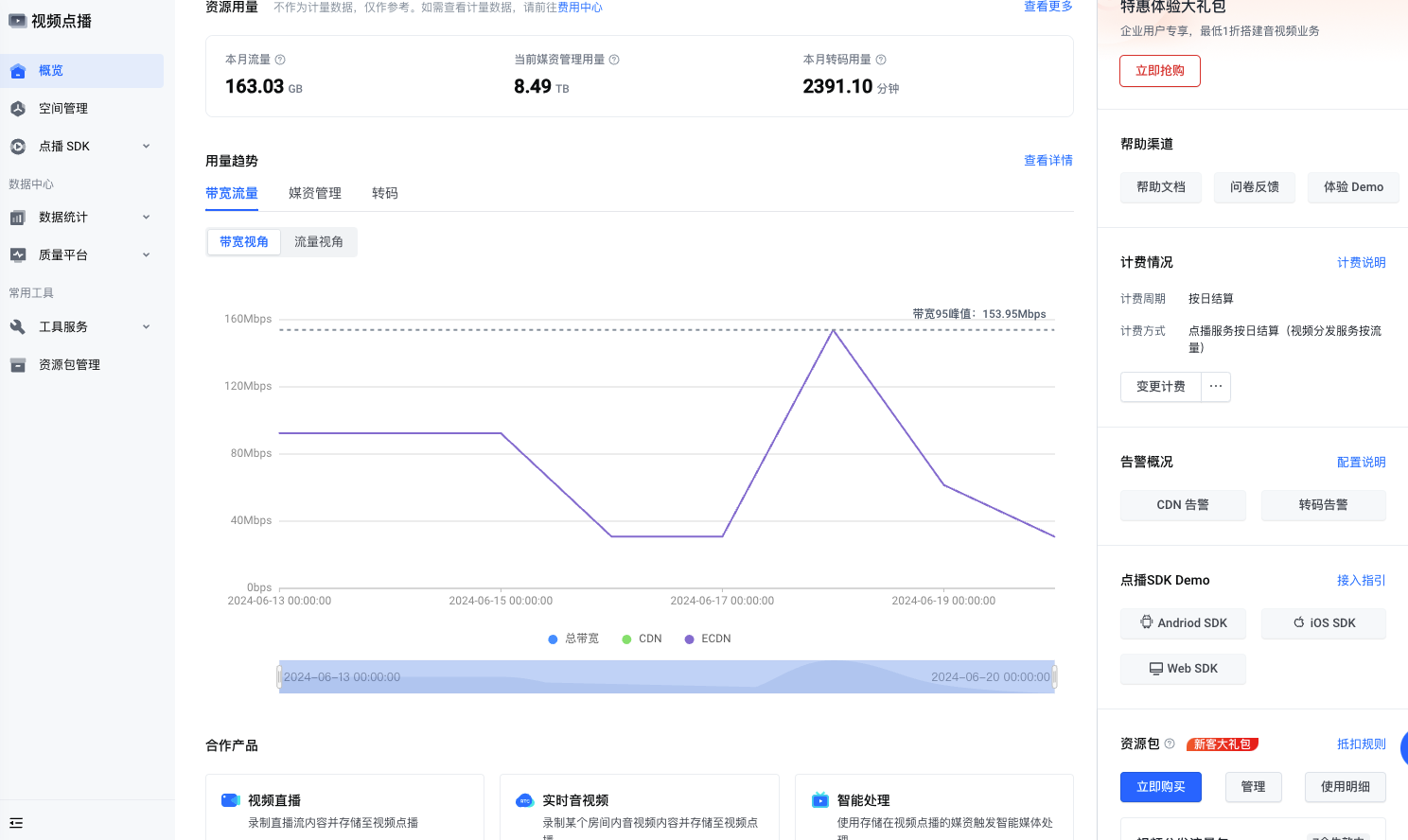
Task: Click the 使用明细 button
Action: (1346, 787)
